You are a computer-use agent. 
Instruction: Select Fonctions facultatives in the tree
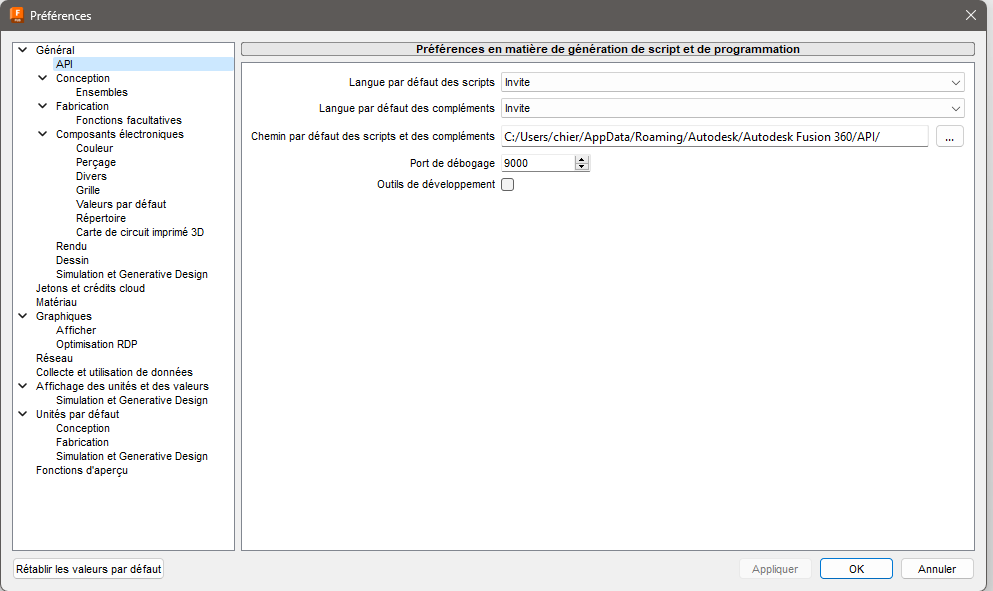[129, 120]
